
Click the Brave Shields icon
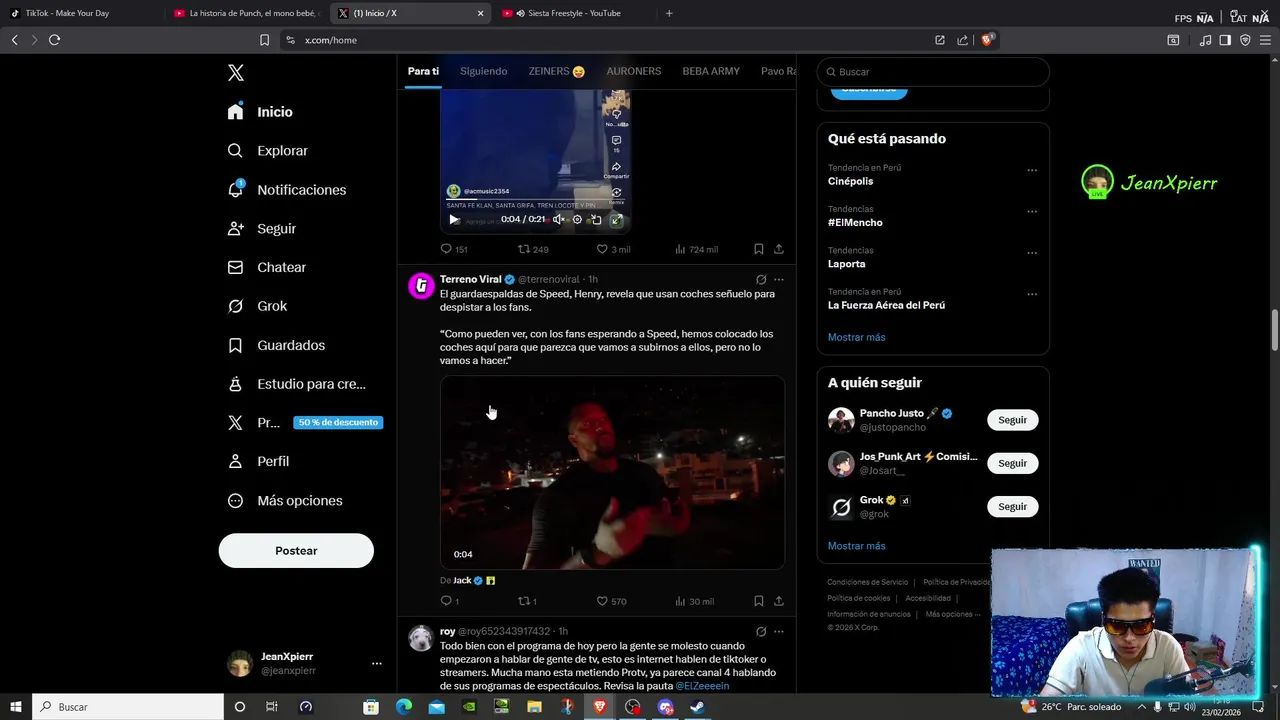(x=988, y=40)
